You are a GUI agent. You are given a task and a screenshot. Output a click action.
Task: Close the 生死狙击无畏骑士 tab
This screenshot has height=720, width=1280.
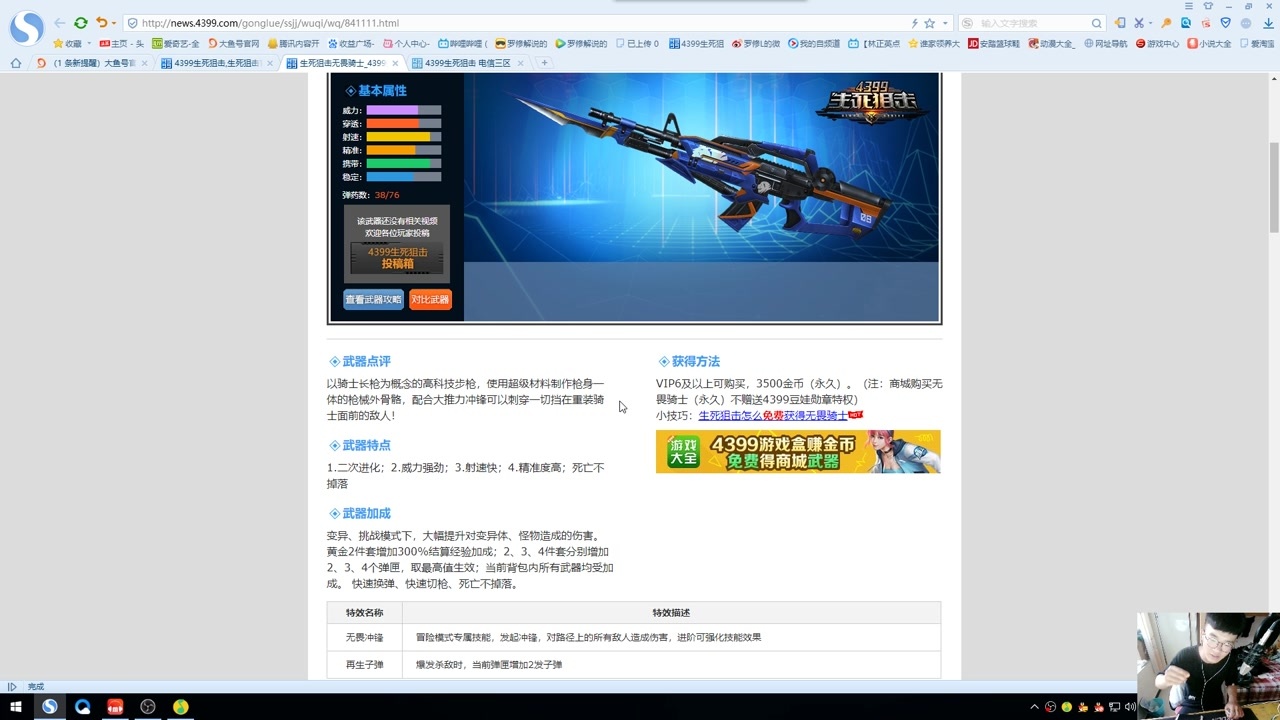pyautogui.click(x=396, y=63)
